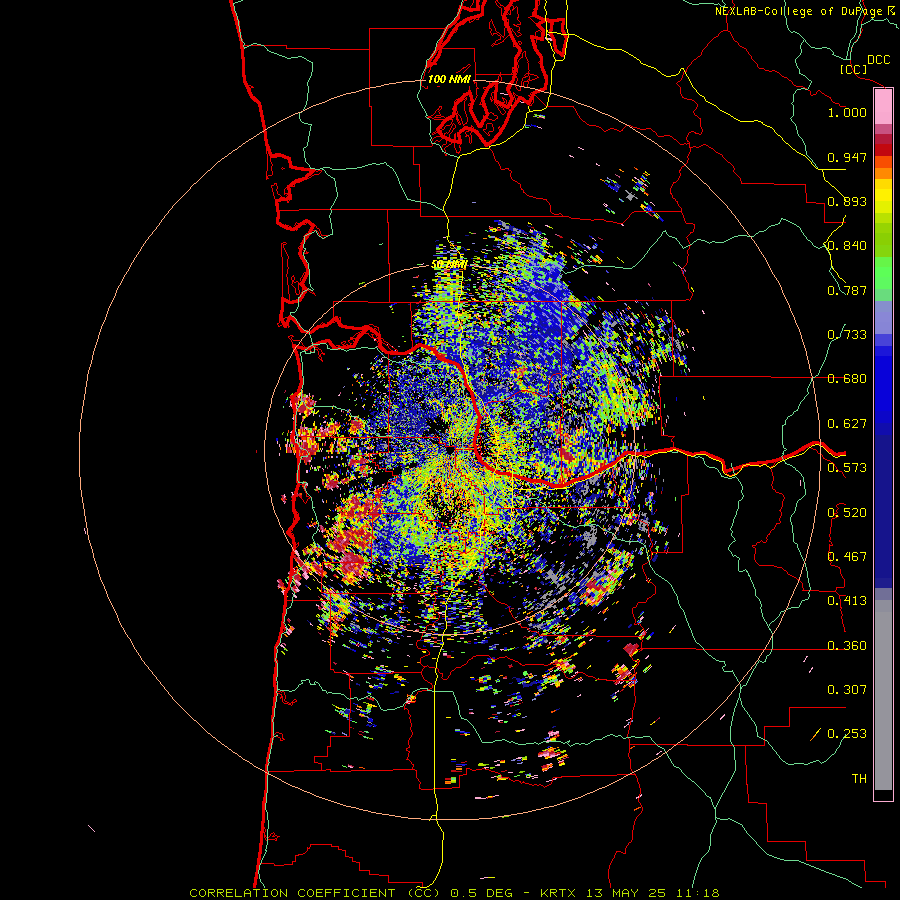Select the 0.947 scale value

pos(847,157)
